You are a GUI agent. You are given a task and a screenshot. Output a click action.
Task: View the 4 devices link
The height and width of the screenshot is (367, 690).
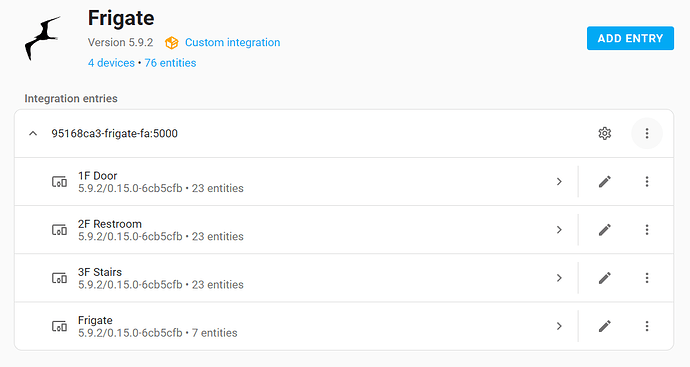coord(111,63)
